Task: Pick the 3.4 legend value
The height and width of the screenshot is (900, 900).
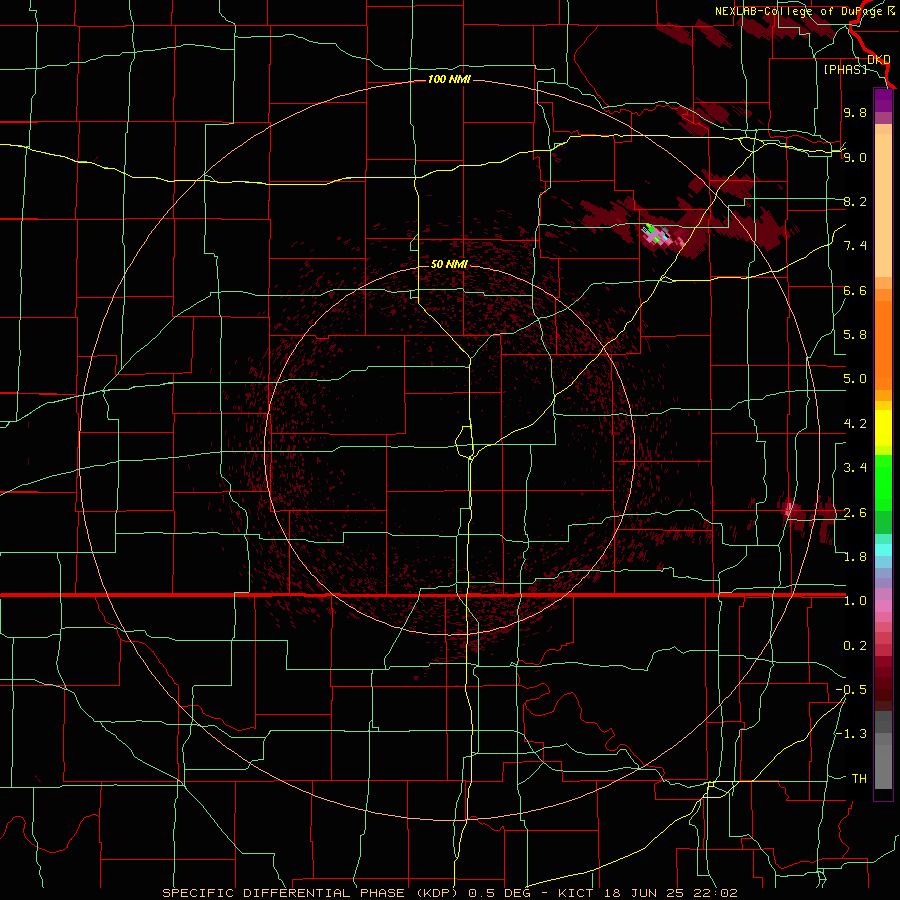Action: (855, 468)
